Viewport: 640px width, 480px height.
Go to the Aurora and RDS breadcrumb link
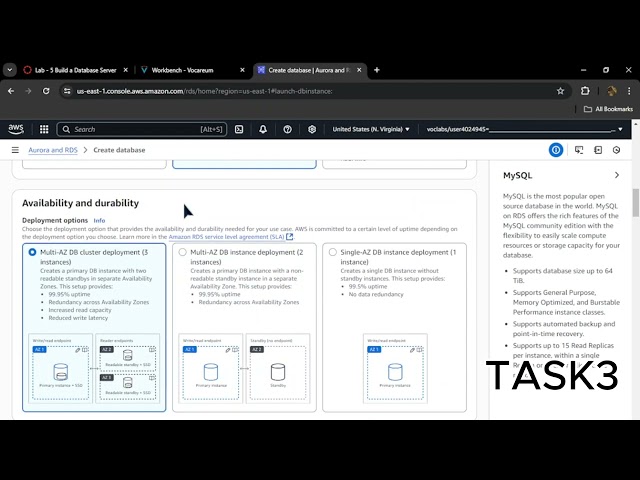(x=53, y=150)
